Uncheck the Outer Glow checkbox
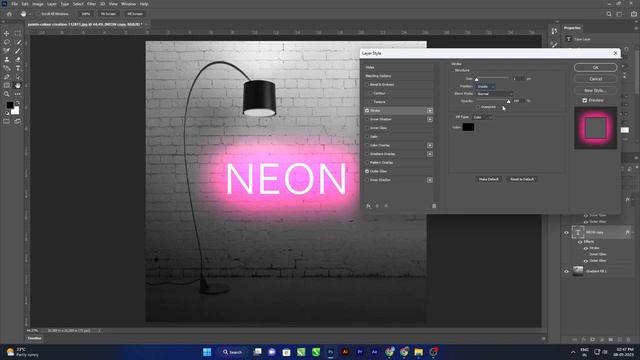Screen dimensions: 640x360 coord(367,171)
